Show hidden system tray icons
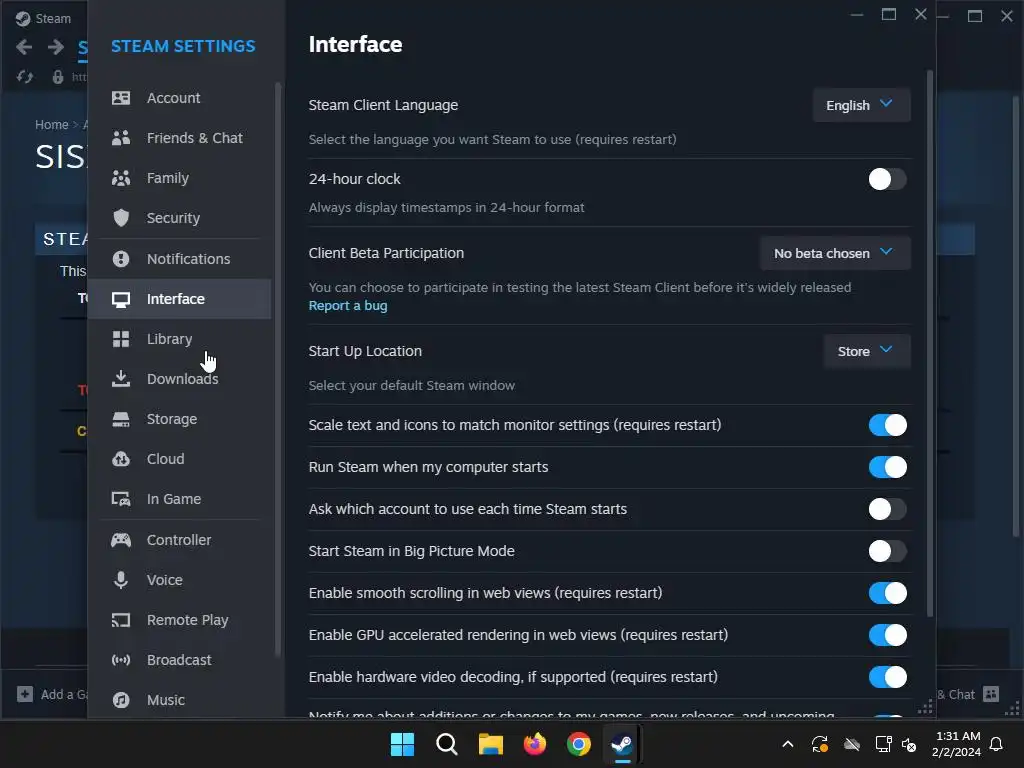 coord(788,744)
